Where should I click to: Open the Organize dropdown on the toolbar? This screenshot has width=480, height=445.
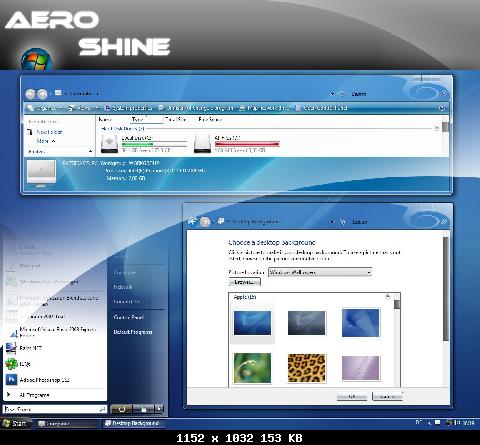(x=45, y=108)
